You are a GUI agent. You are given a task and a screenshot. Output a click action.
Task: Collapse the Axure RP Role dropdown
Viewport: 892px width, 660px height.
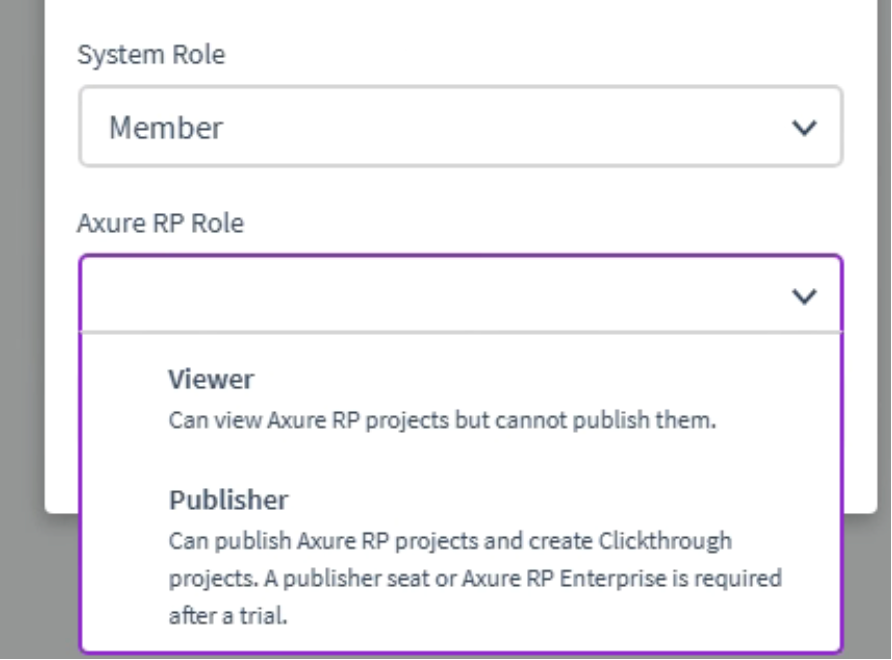click(x=461, y=294)
